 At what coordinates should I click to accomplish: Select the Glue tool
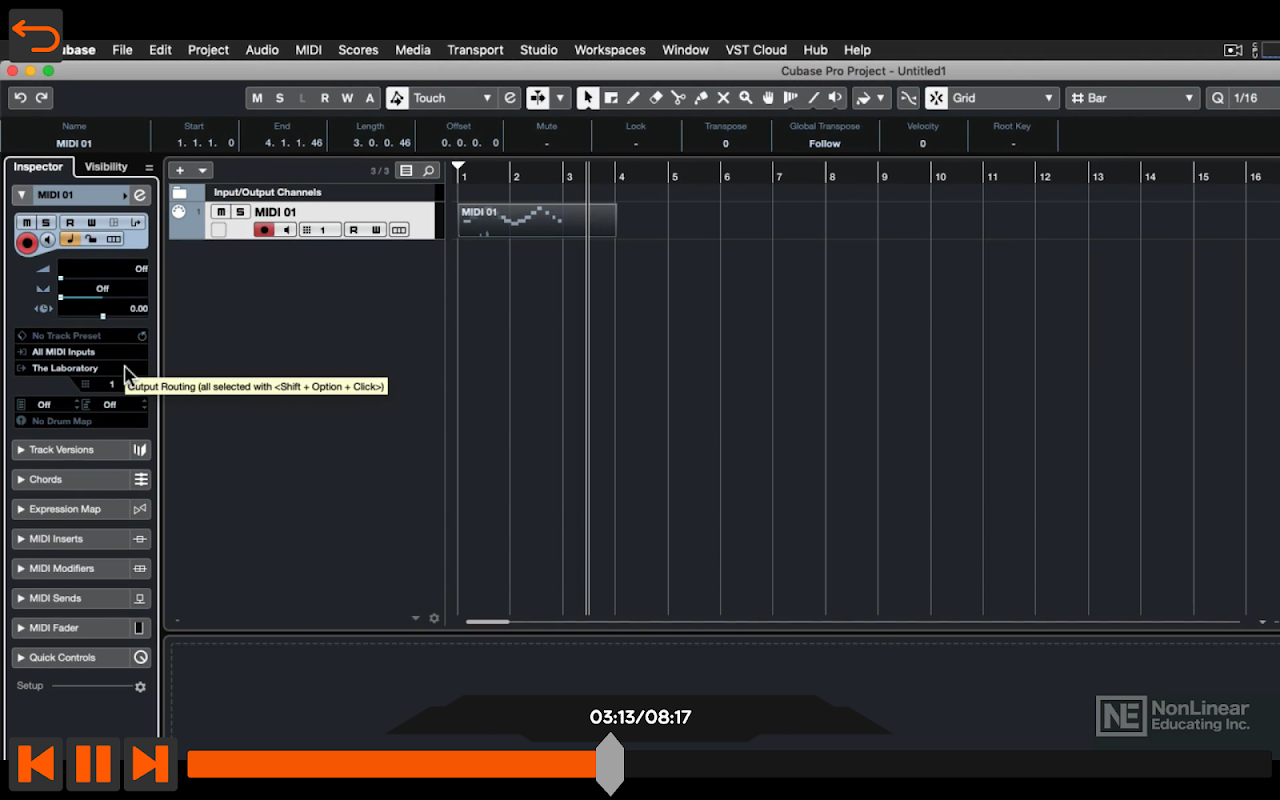701,98
